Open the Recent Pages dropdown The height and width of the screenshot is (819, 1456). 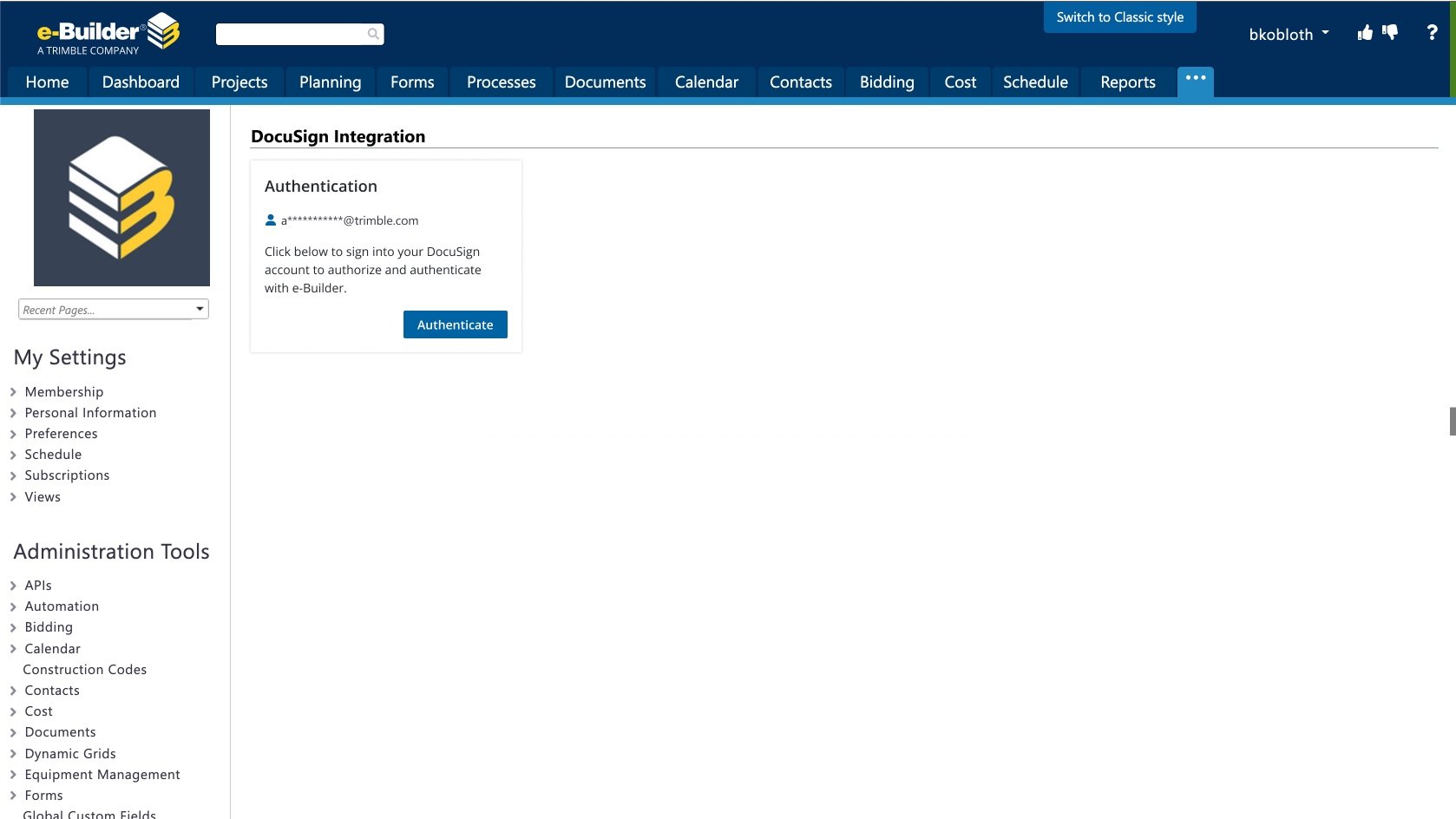coord(114,309)
